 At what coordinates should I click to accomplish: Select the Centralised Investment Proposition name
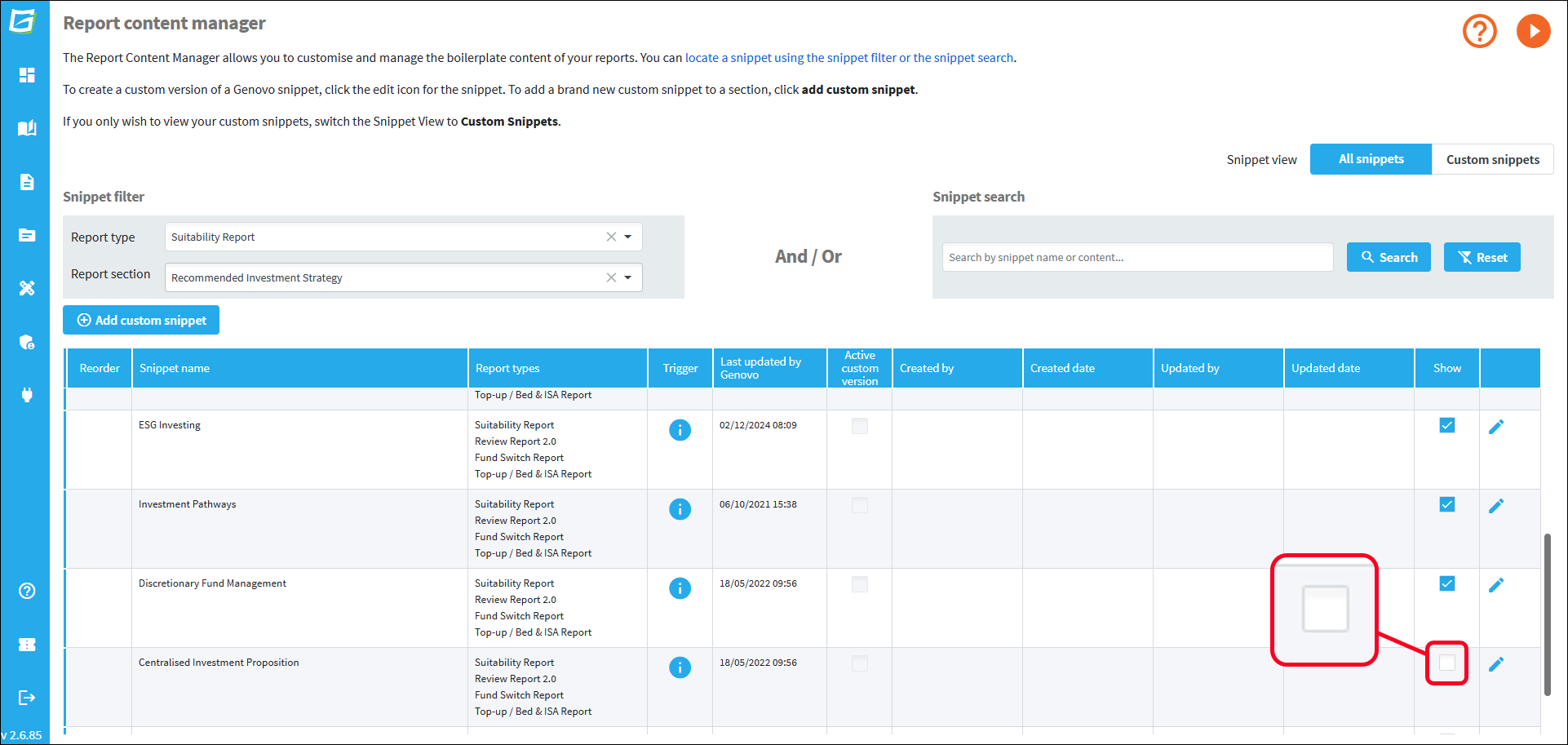click(219, 663)
